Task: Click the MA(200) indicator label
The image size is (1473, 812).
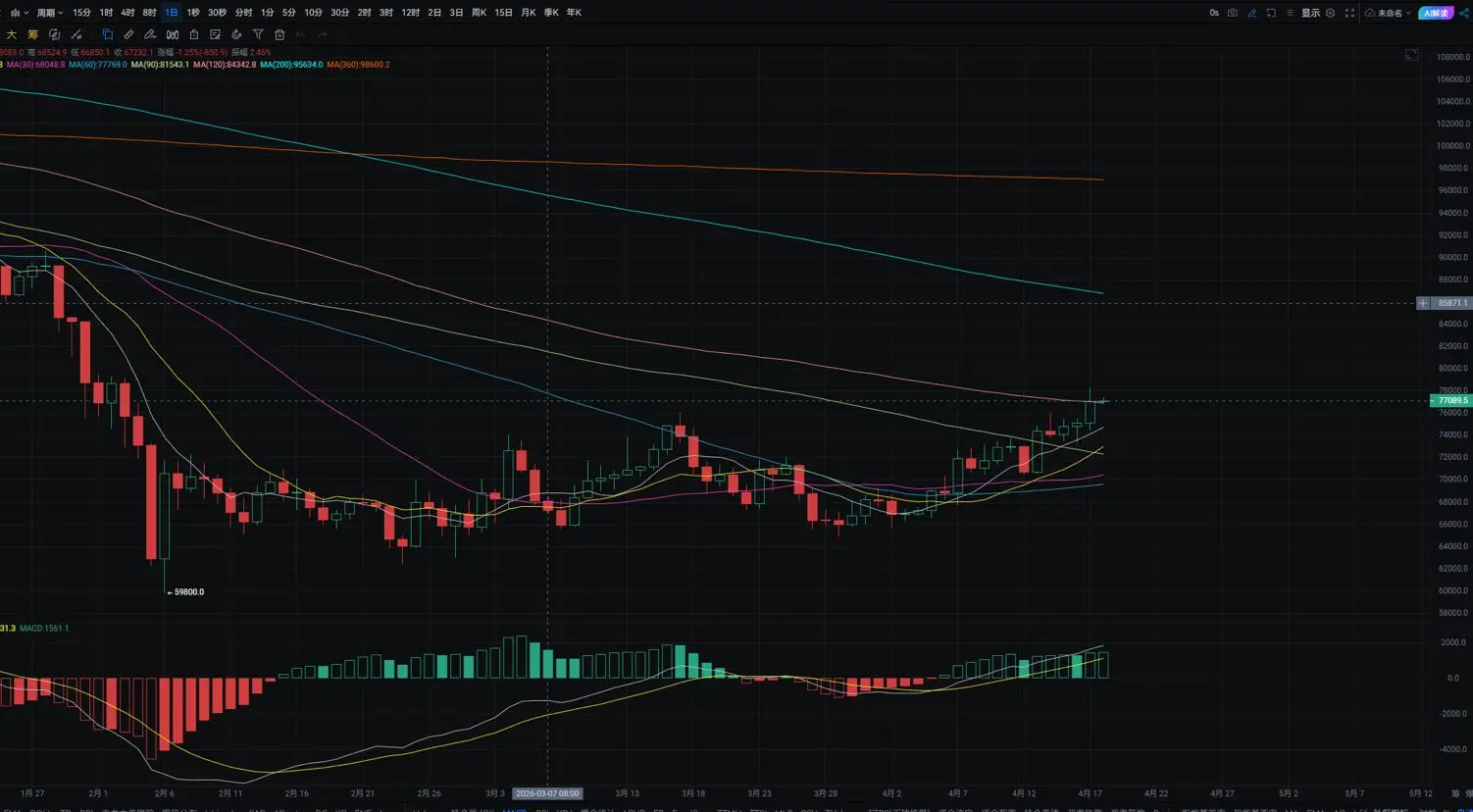Action: (291, 65)
